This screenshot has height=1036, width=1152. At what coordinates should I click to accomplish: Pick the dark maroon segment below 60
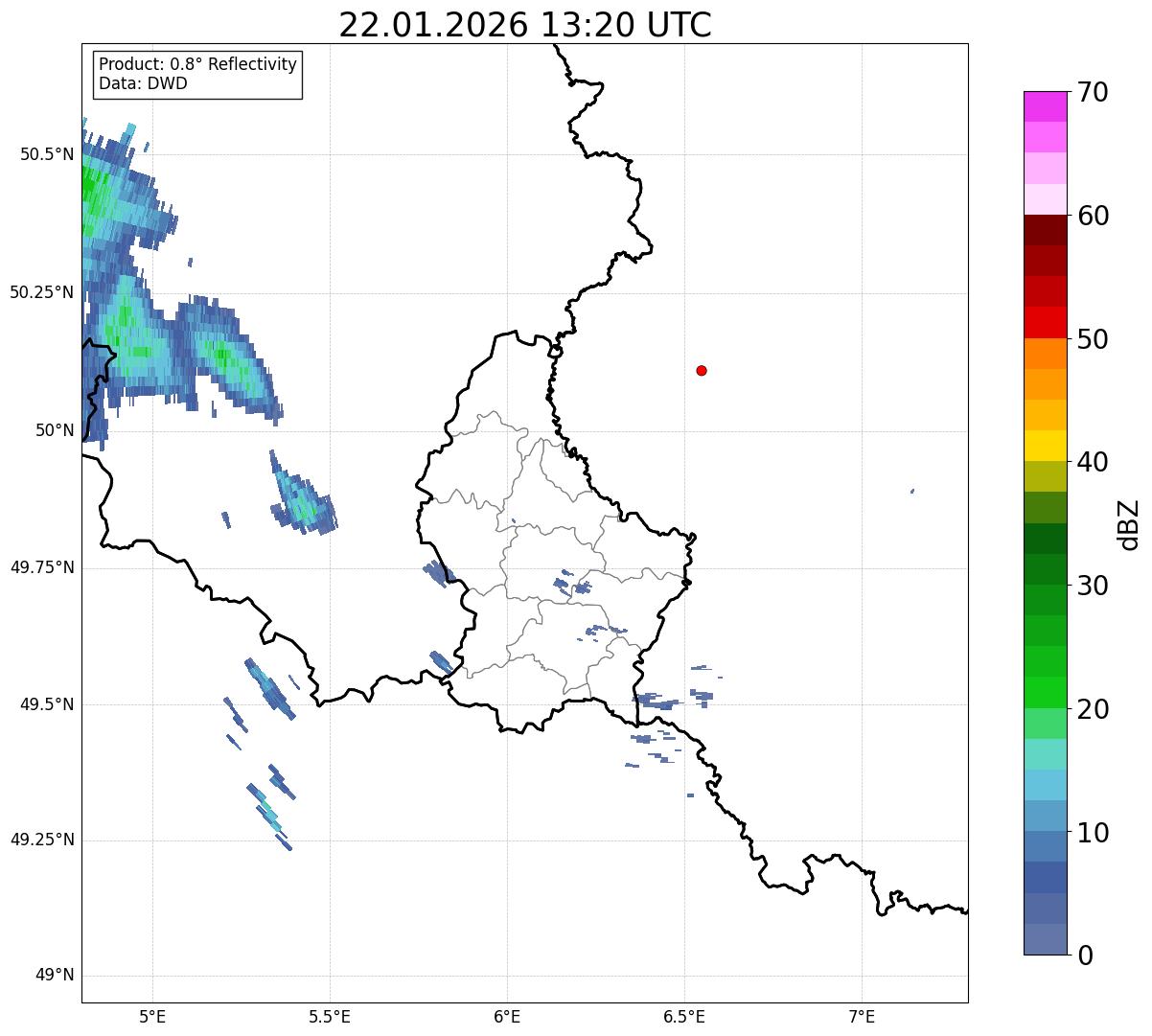click(x=1045, y=230)
